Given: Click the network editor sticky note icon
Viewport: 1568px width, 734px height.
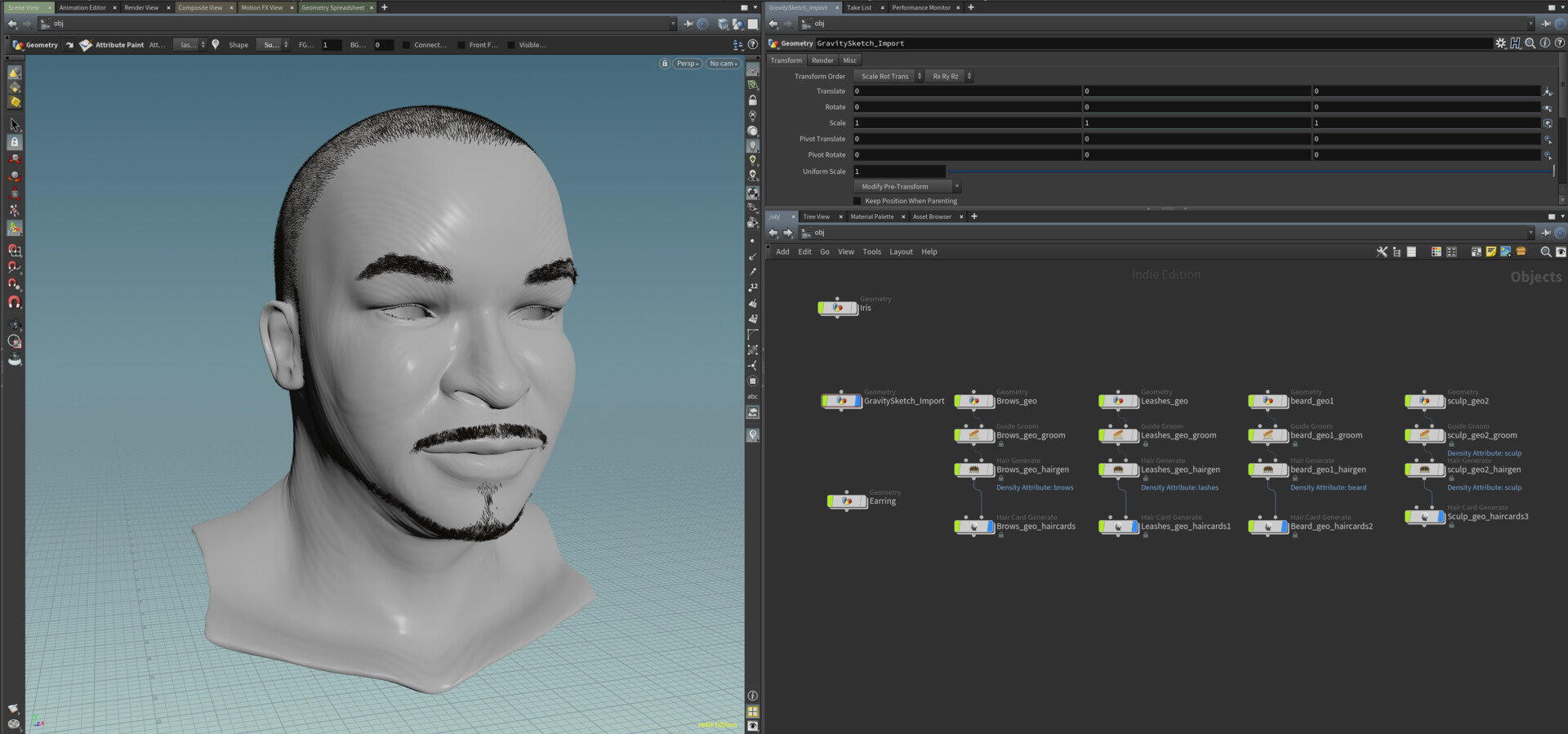Looking at the screenshot, I should [1490, 251].
